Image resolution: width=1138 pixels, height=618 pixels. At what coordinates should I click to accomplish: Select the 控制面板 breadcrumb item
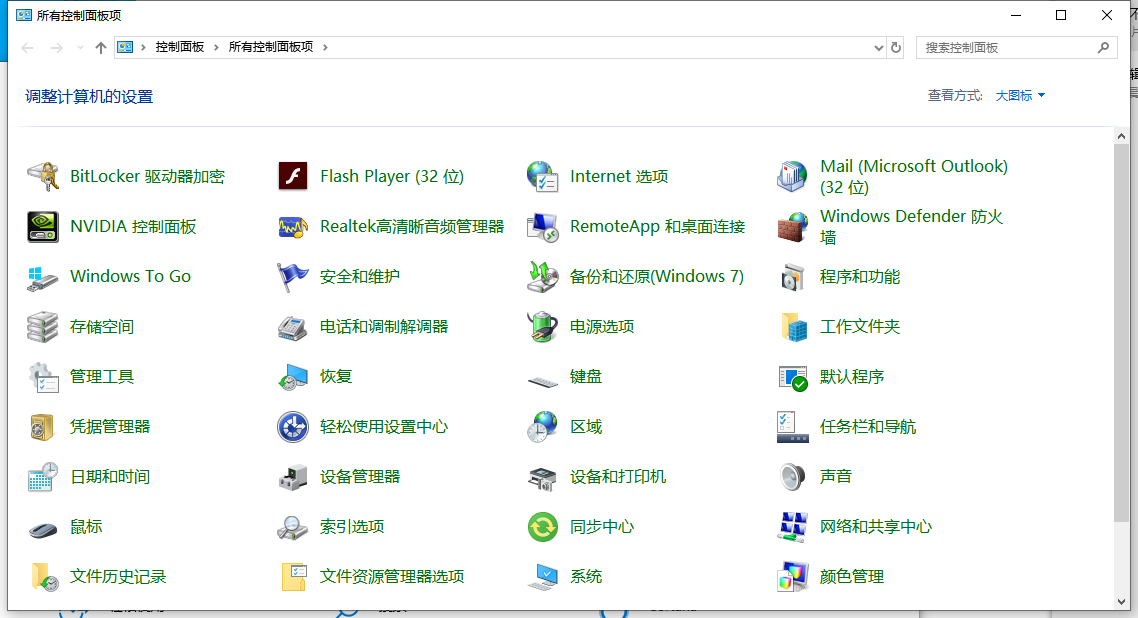[180, 47]
